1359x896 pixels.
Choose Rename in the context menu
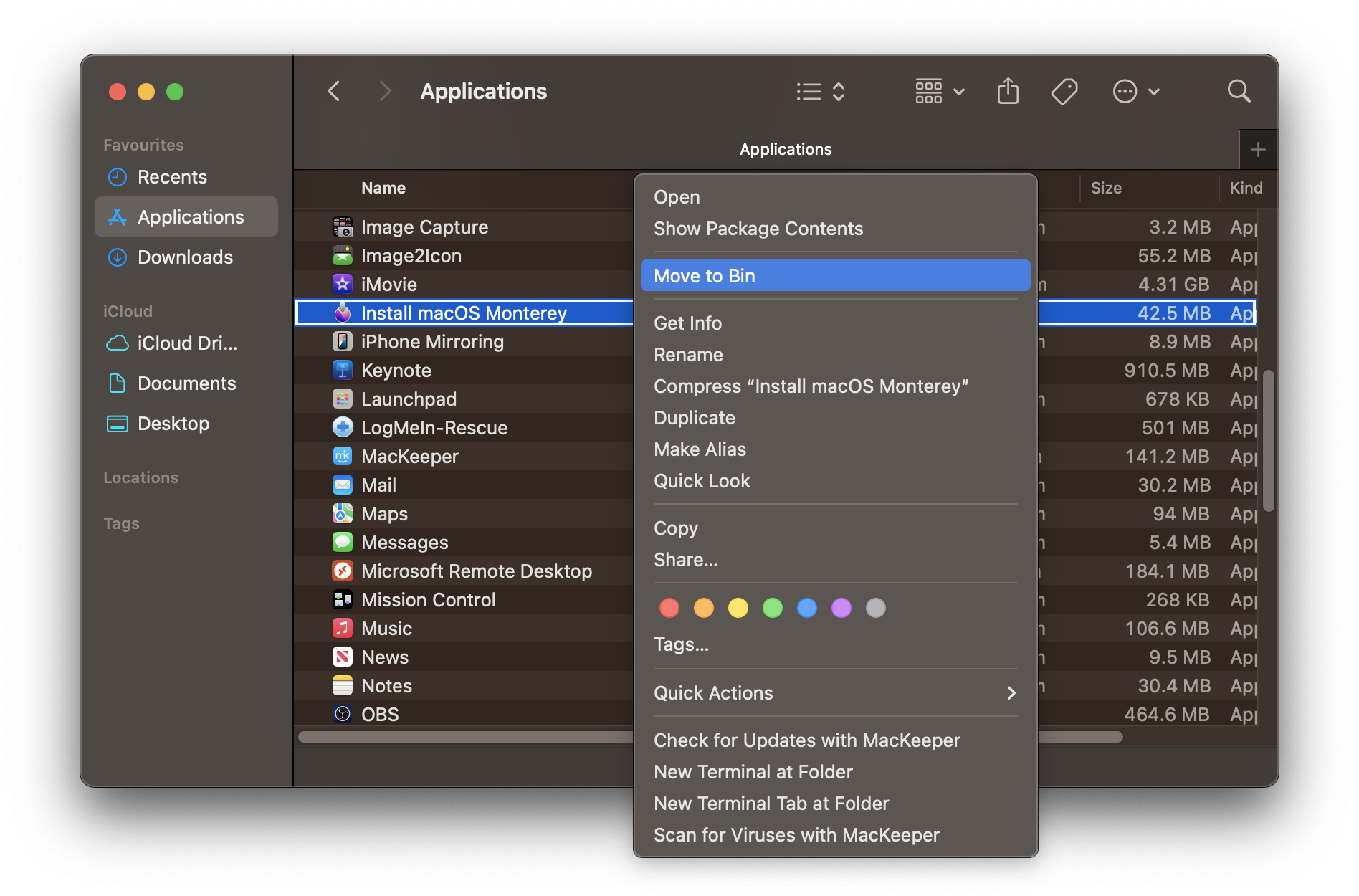click(x=836, y=355)
